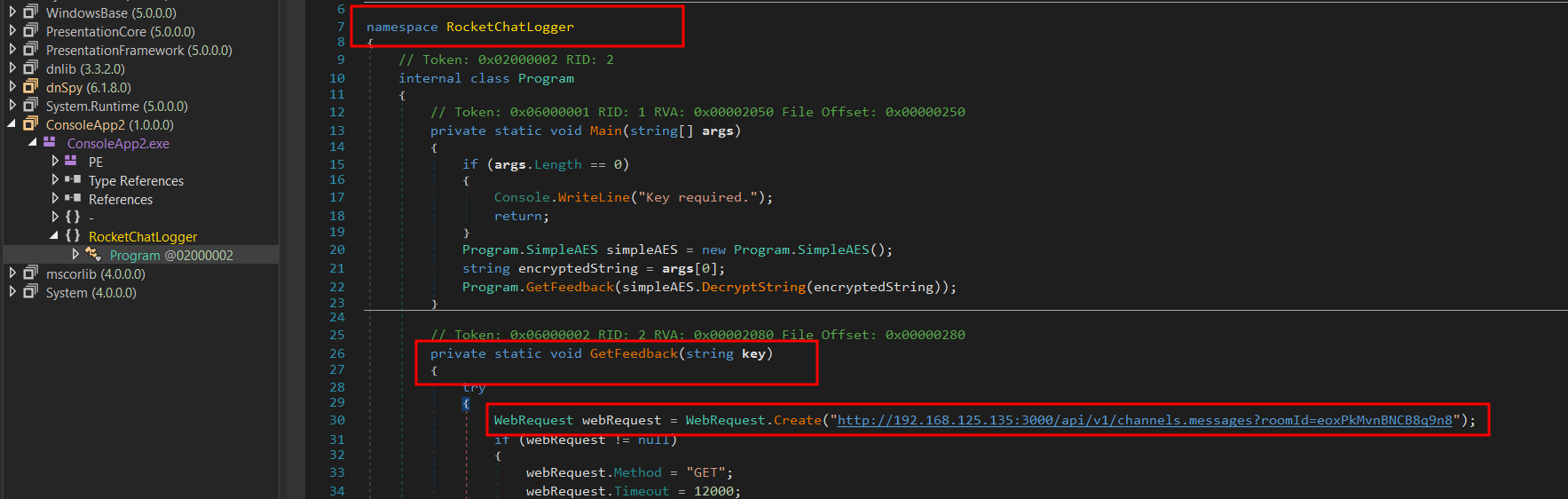
Task: Follow the WebRequest.Create method reference
Action: 798,420
